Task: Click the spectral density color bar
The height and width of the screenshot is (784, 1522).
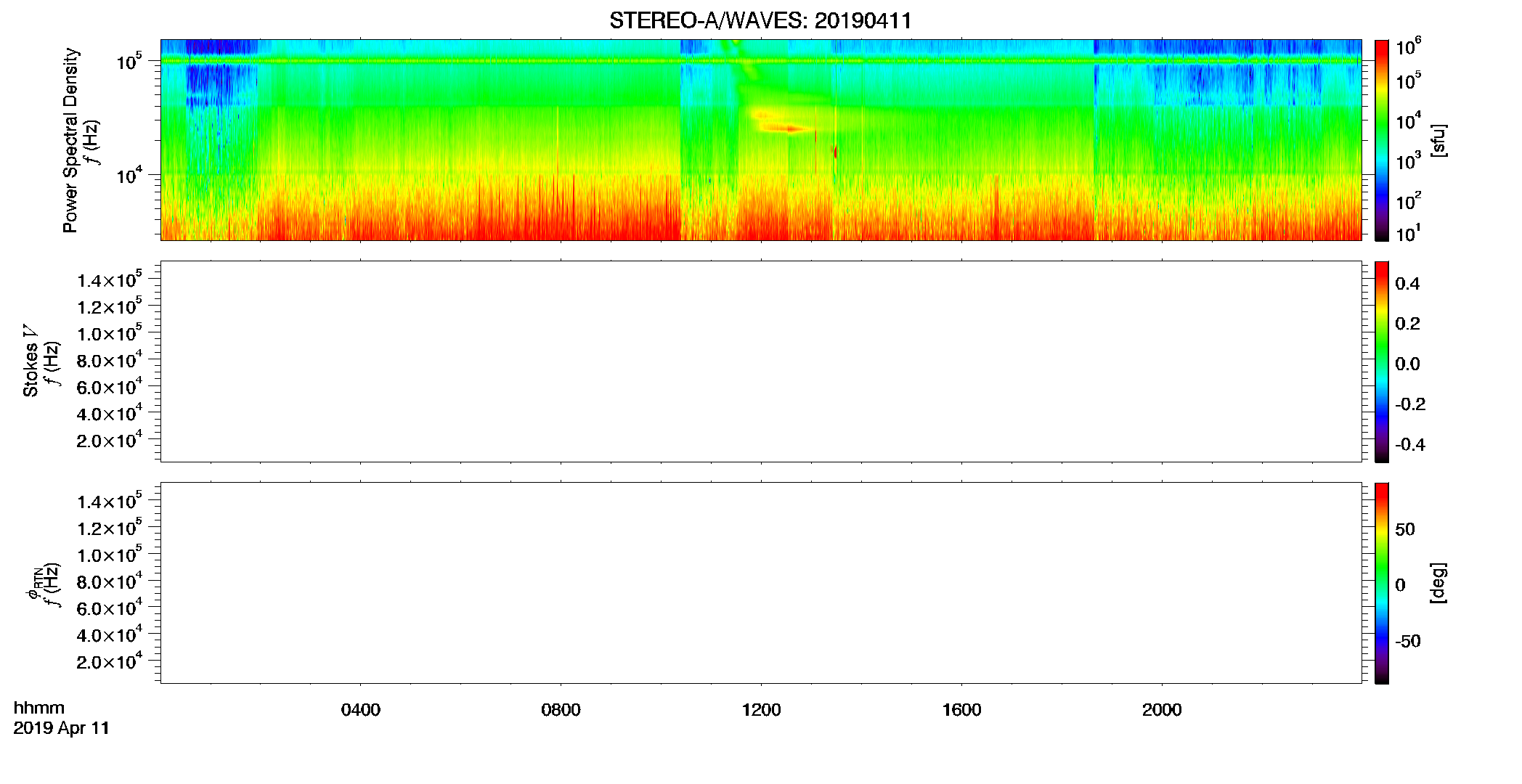Action: coord(1381,140)
